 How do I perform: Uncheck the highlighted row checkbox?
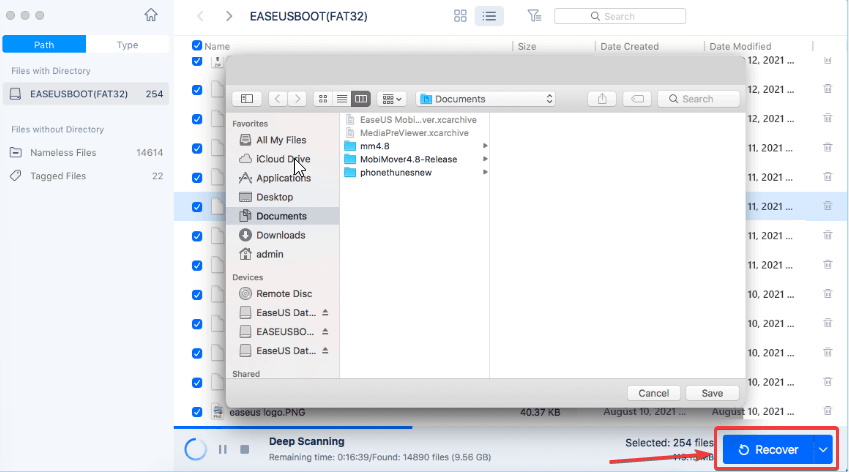(x=197, y=207)
